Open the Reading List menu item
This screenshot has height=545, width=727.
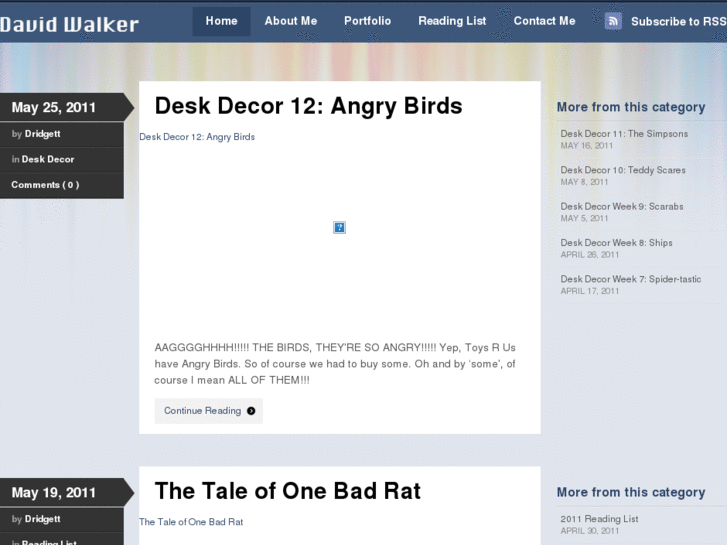coord(452,21)
